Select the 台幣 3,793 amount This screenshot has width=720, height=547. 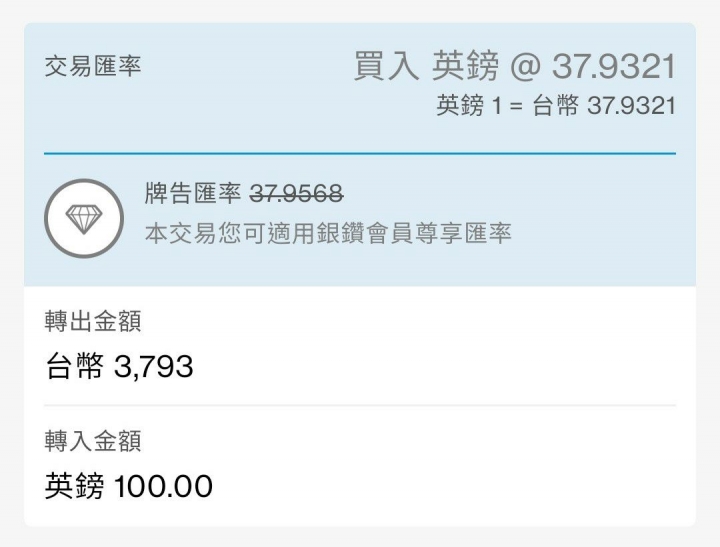119,366
